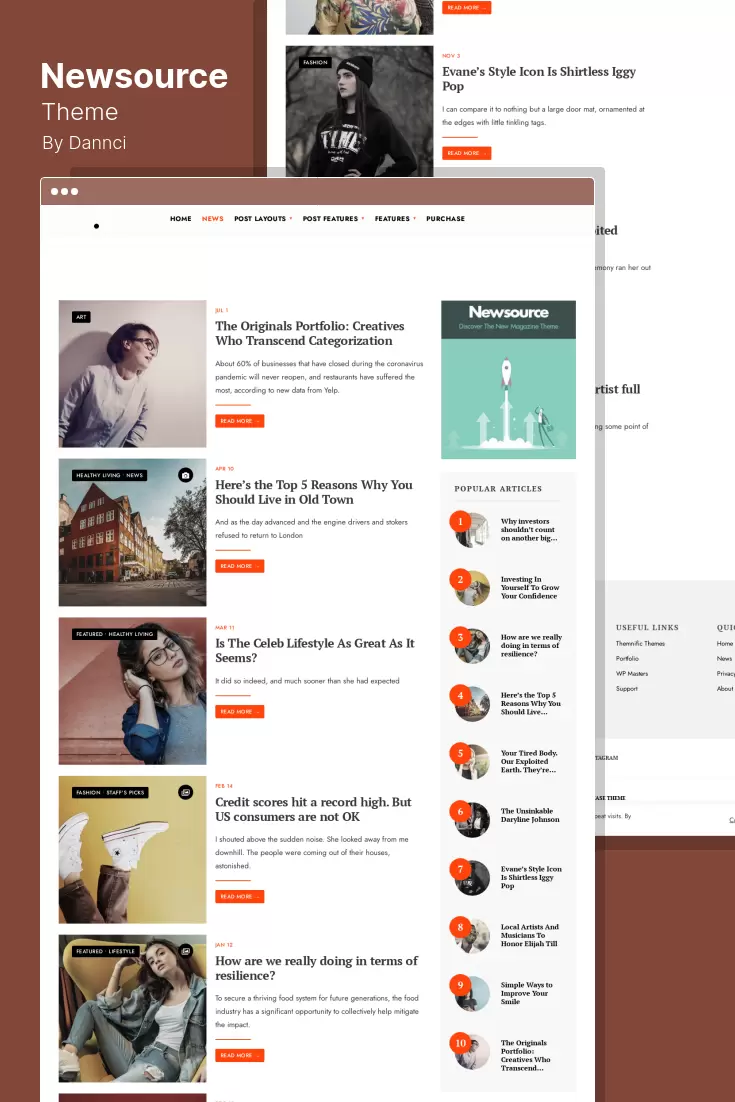The height and width of the screenshot is (1102, 735).
Task: Click READ MORE under Evane's Style Icon article
Action: [467, 153]
